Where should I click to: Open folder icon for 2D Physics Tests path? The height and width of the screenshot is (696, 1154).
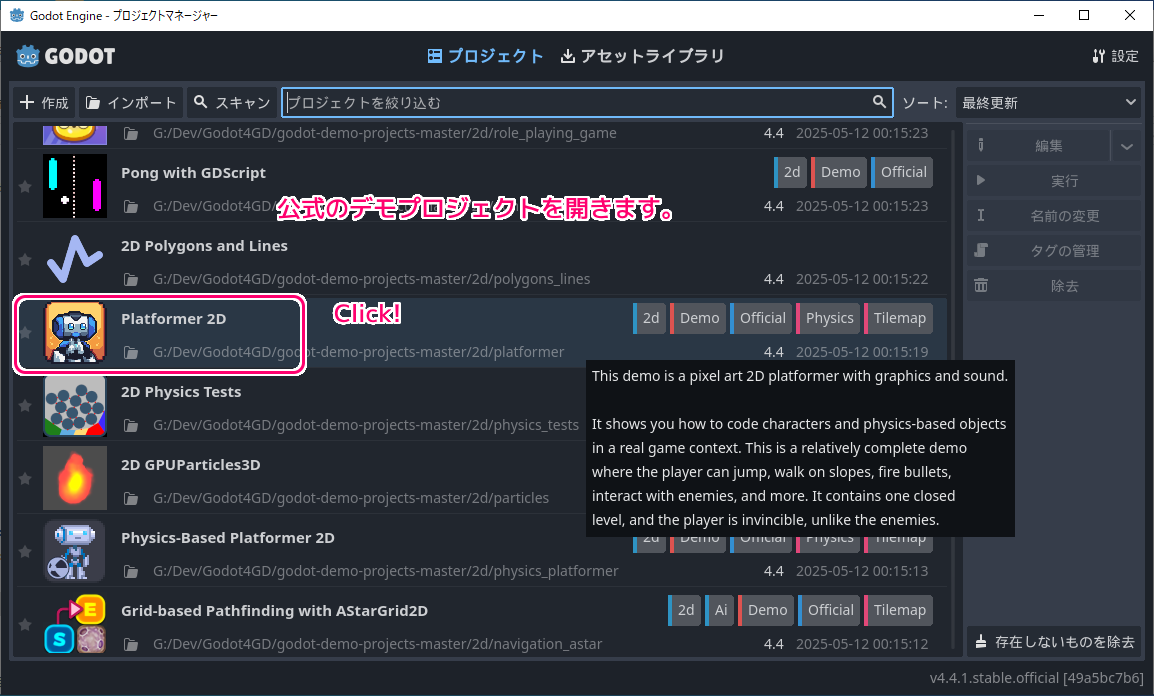[x=130, y=425]
